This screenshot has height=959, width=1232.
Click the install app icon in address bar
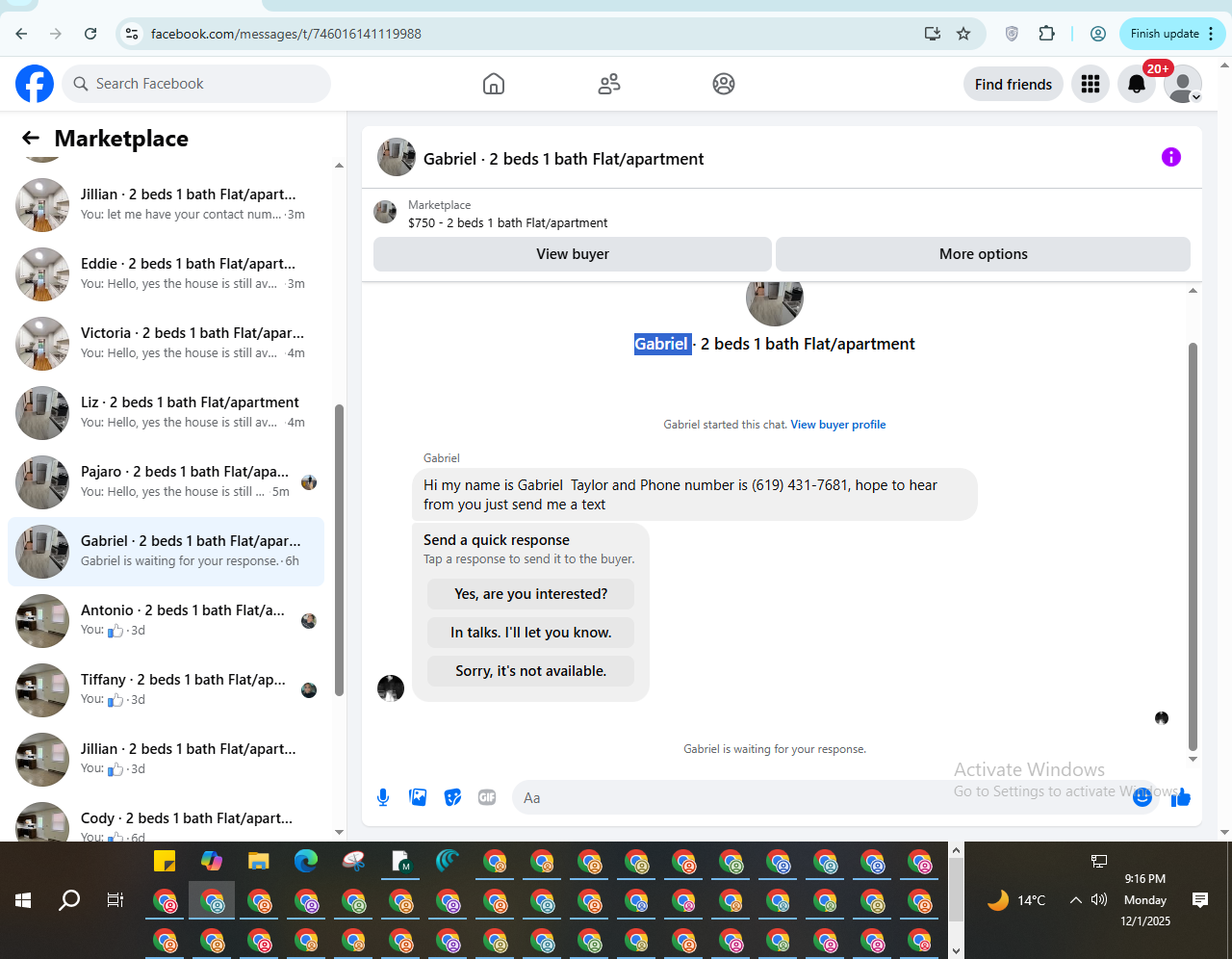[x=932, y=34]
